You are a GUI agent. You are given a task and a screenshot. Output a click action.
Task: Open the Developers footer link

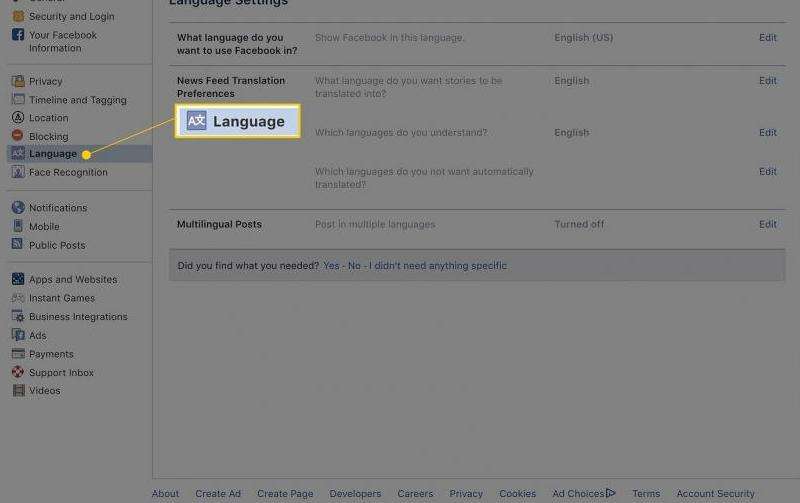tap(355, 494)
